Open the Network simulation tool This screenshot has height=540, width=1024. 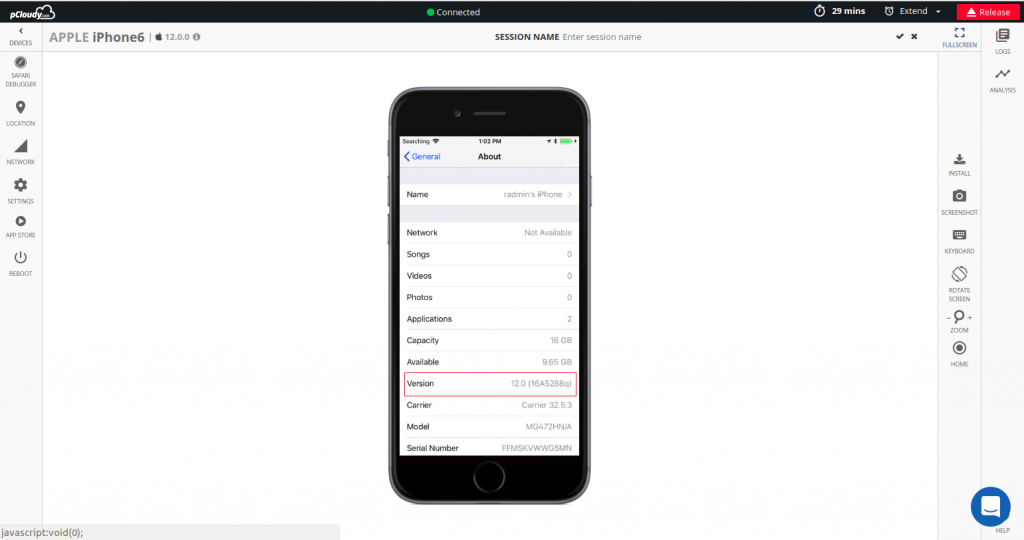pos(20,152)
